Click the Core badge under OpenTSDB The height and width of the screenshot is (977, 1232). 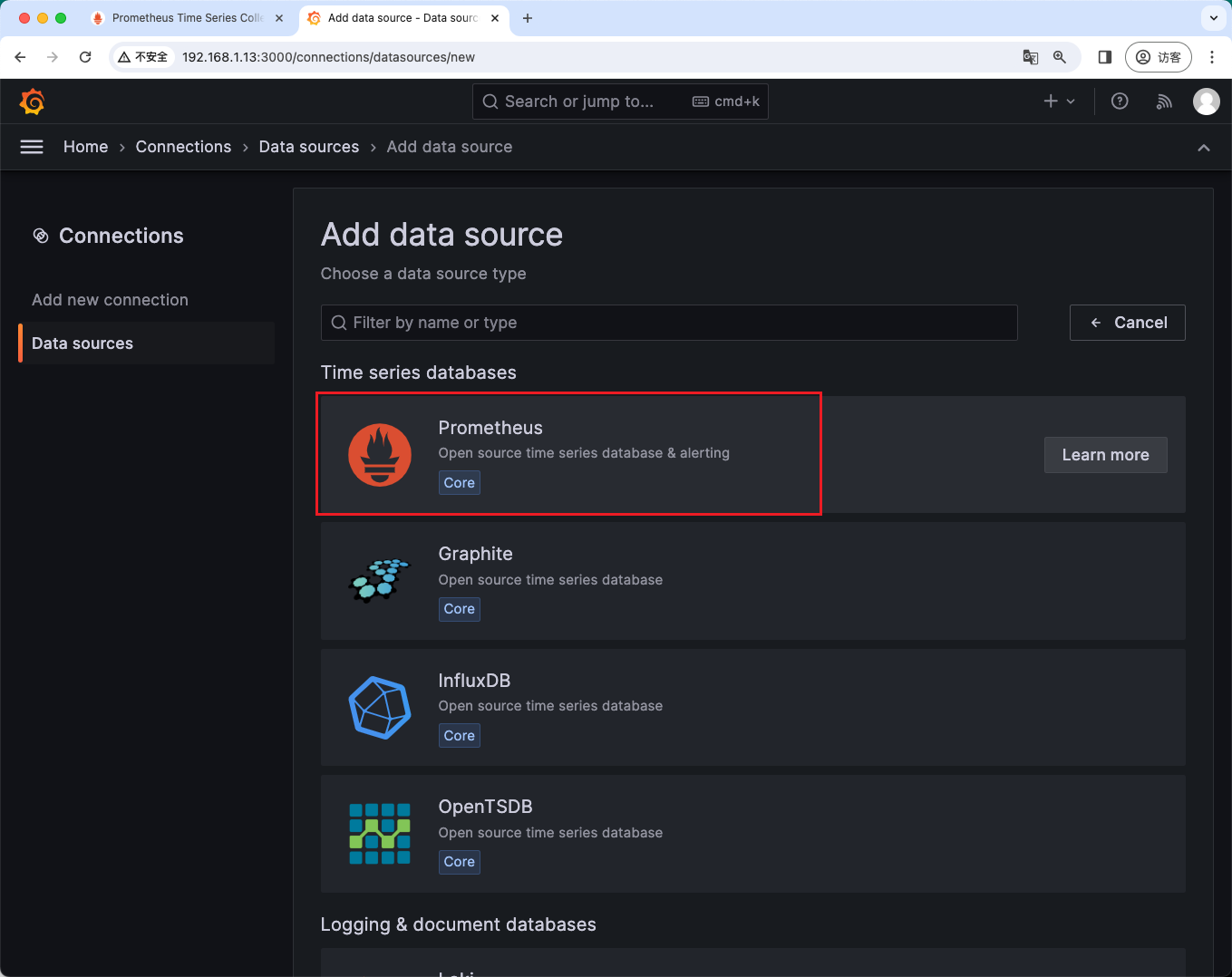point(460,862)
